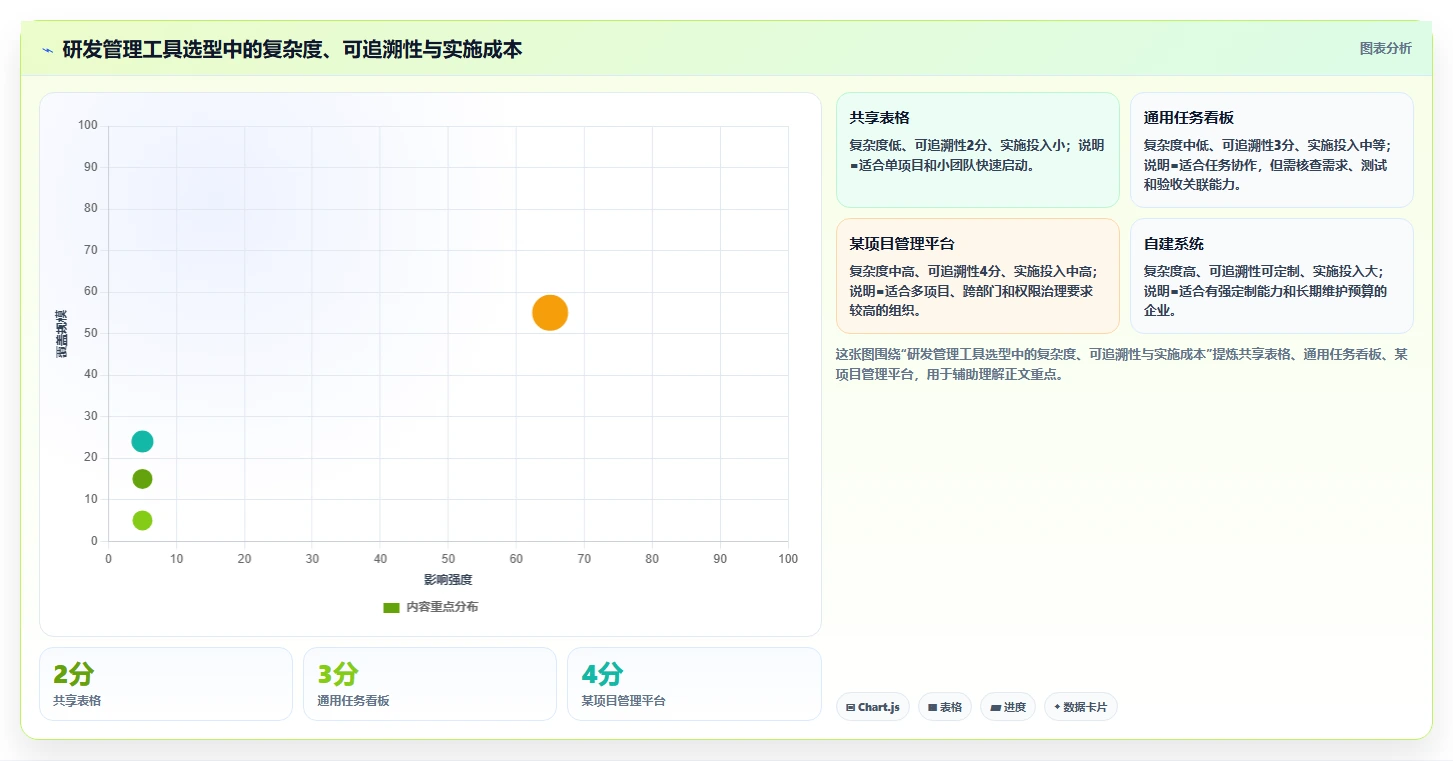The image size is (1453, 761).
Task: Click the 表格 tag chip
Action: (944, 707)
